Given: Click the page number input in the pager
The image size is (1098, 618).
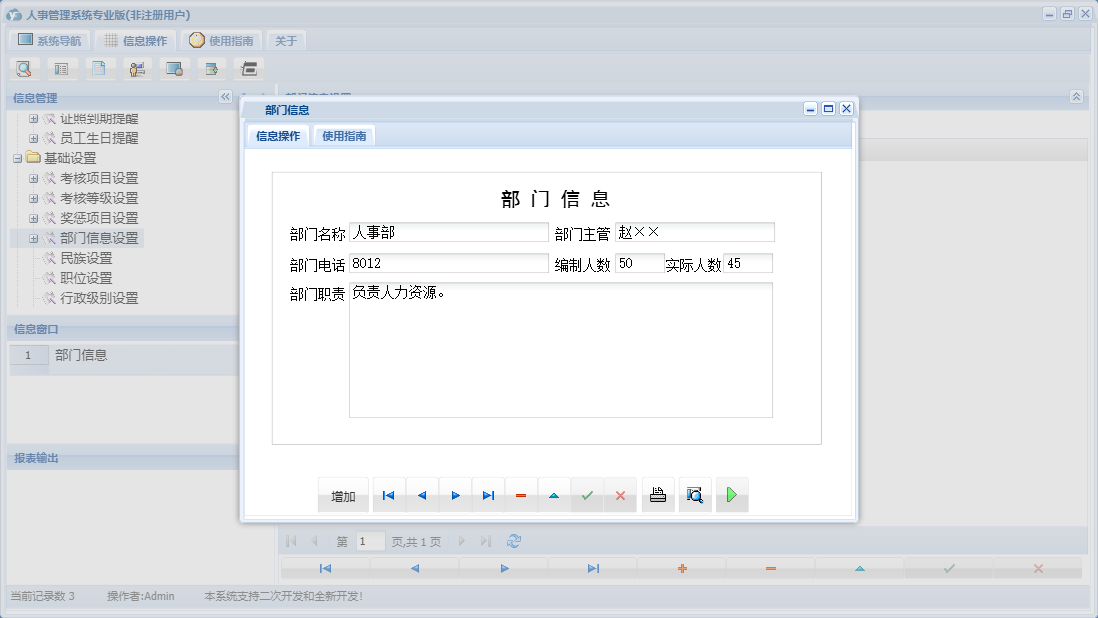Looking at the screenshot, I should click(x=369, y=540).
